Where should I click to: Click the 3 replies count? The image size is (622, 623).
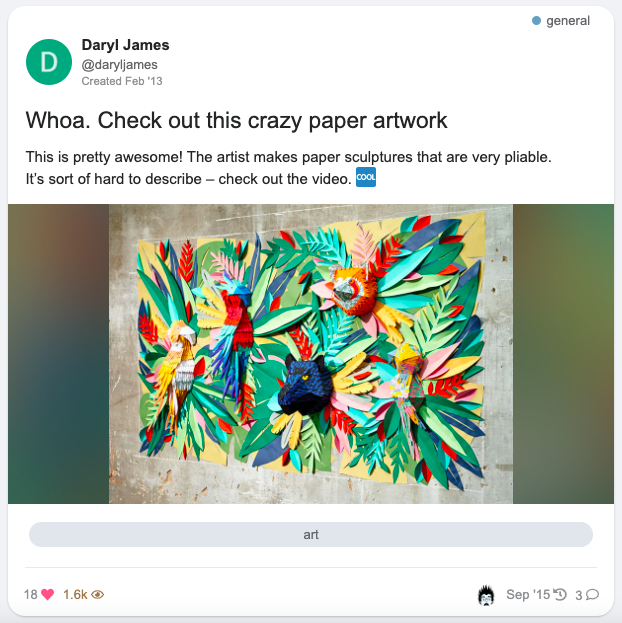point(579,595)
